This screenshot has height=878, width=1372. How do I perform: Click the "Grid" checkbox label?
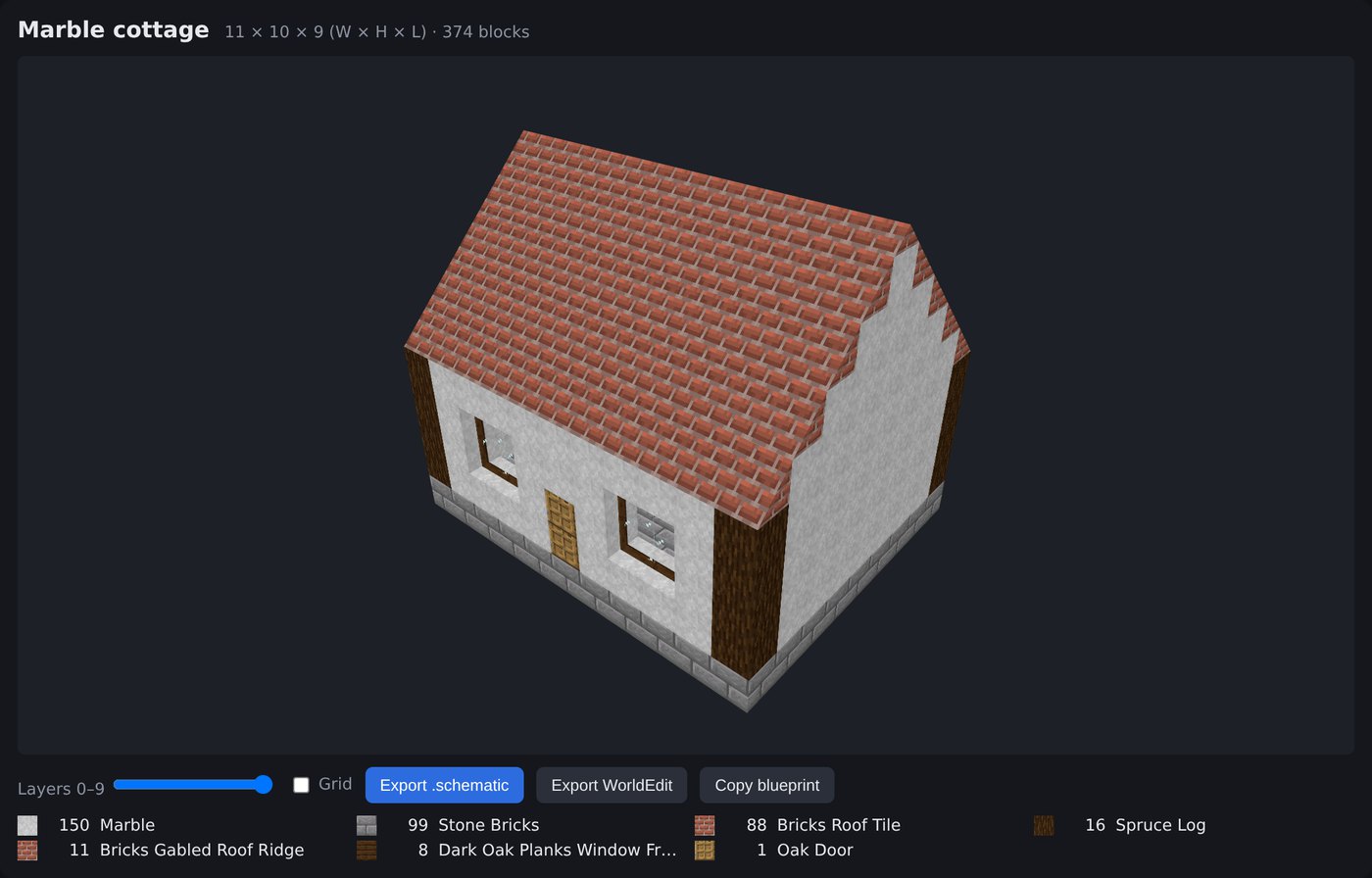[x=335, y=784]
